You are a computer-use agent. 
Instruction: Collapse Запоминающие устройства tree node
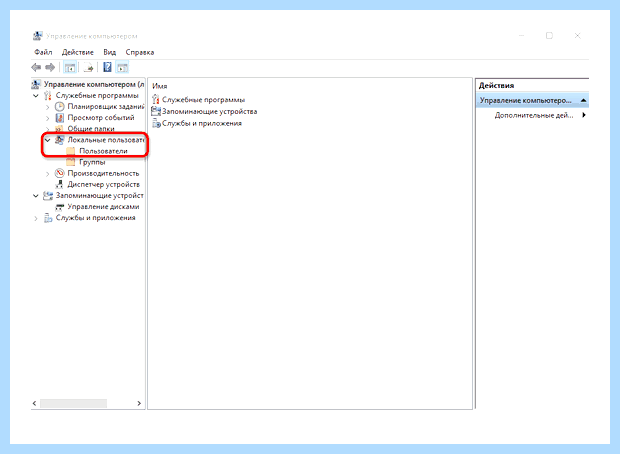tap(36, 196)
